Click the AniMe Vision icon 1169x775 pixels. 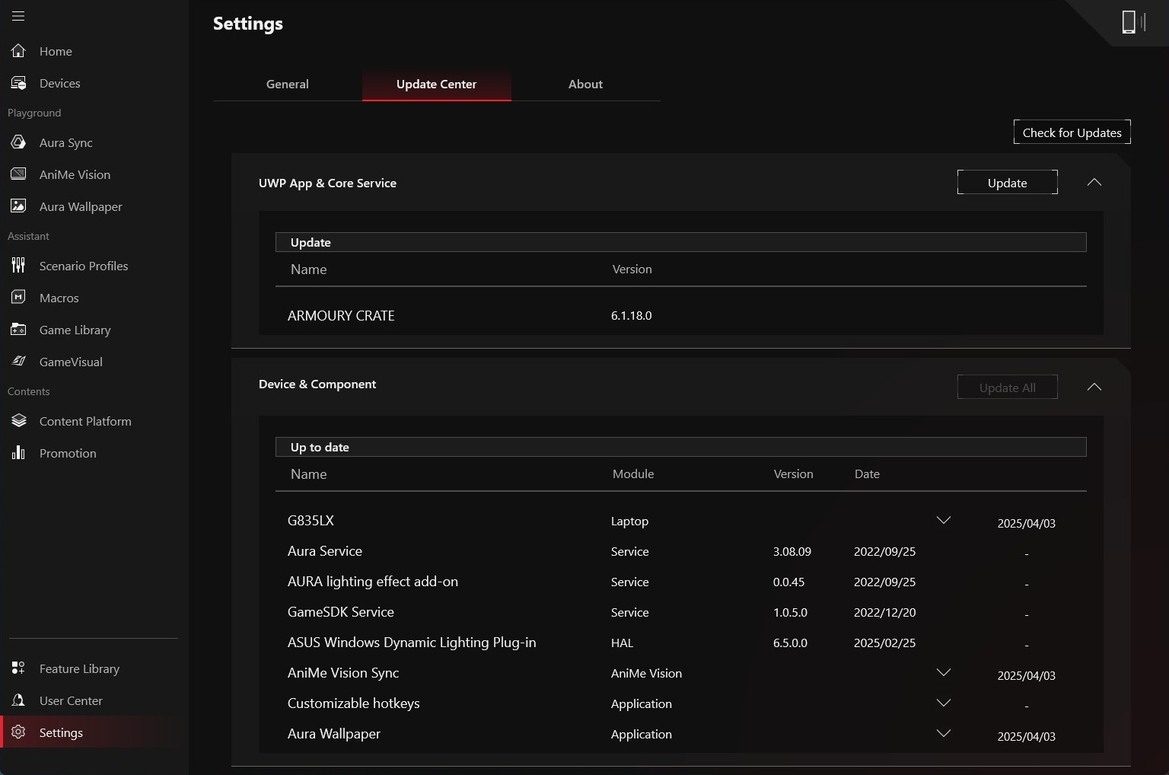point(19,174)
